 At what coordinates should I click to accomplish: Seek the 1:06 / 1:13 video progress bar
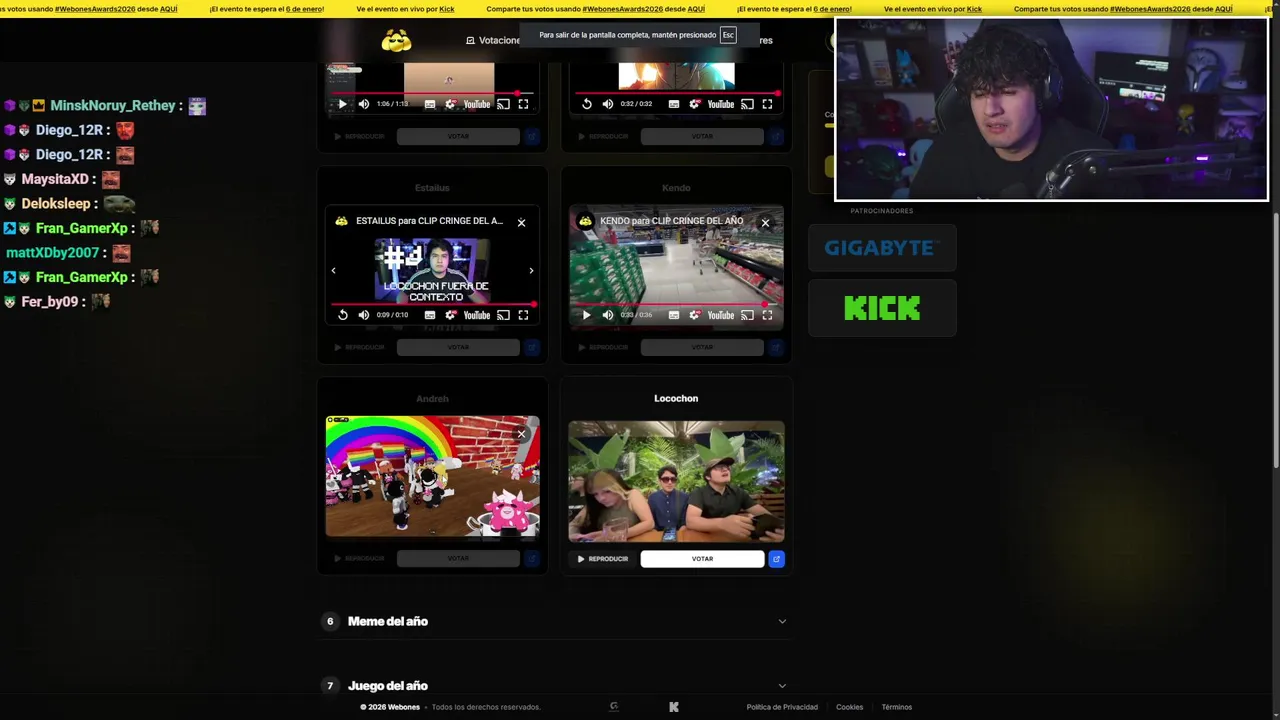[x=433, y=93]
